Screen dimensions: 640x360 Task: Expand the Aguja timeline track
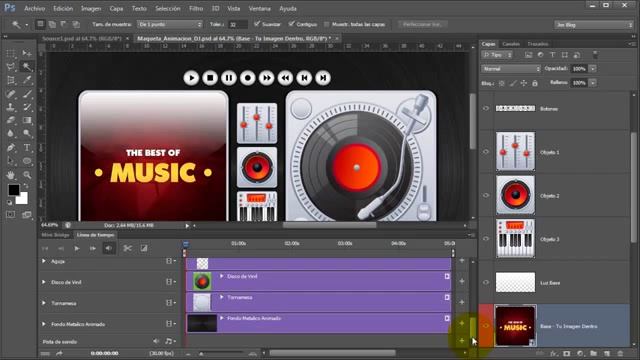pos(44,261)
